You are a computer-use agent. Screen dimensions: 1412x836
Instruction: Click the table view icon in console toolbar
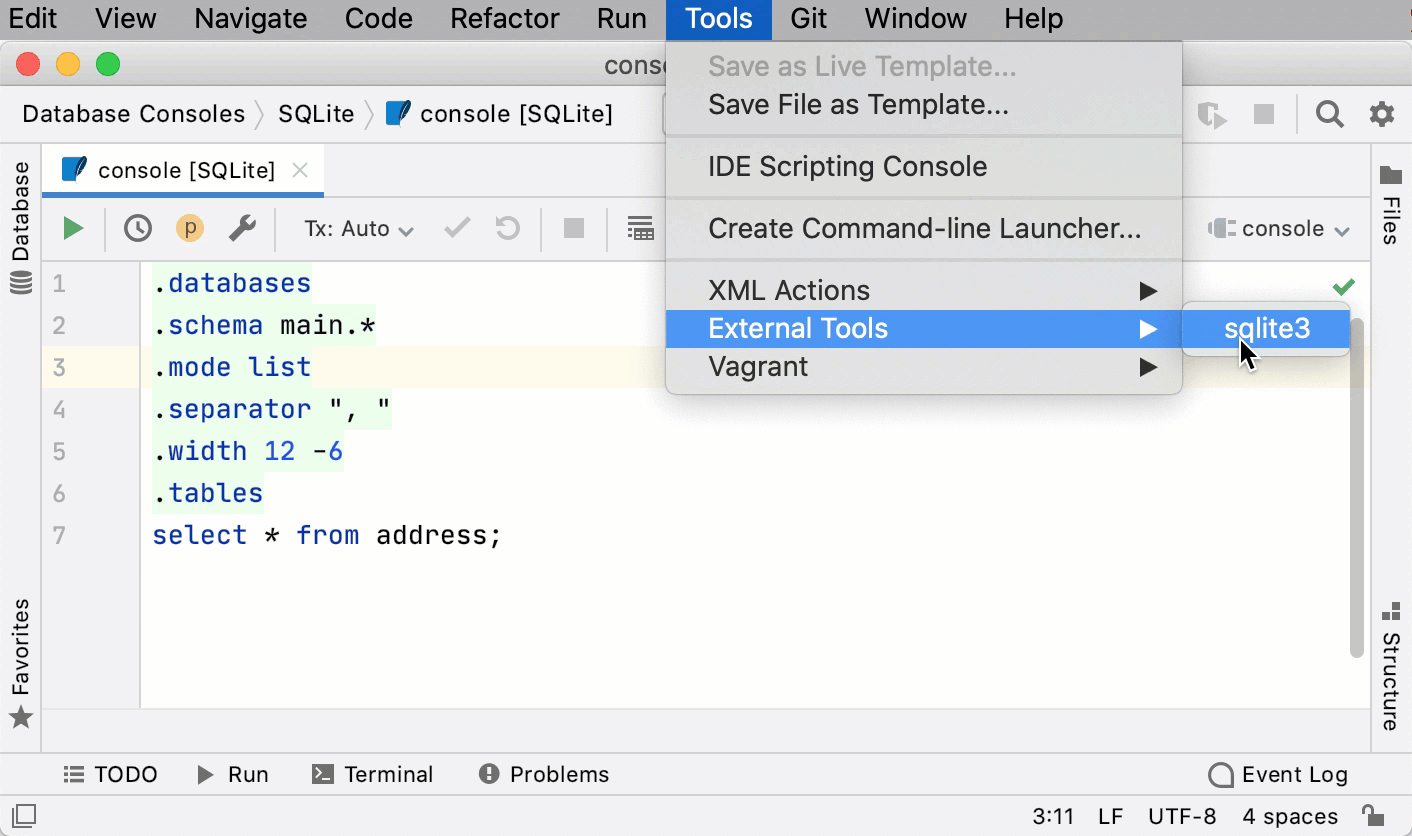coord(640,228)
